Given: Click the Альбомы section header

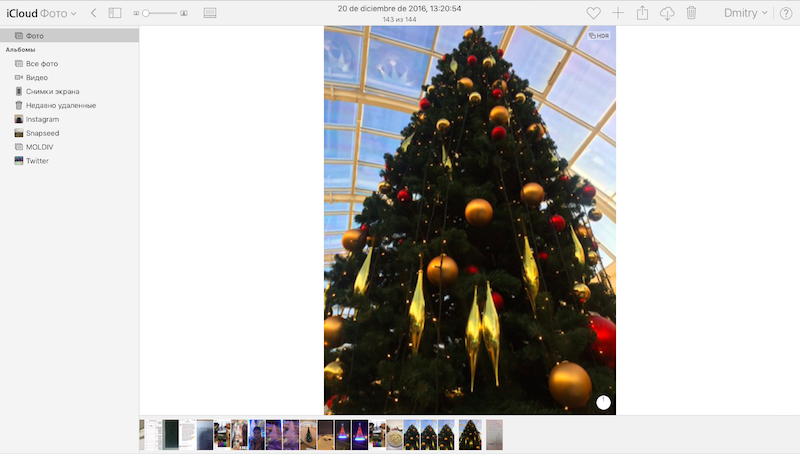Looking at the screenshot, I should coord(20,49).
